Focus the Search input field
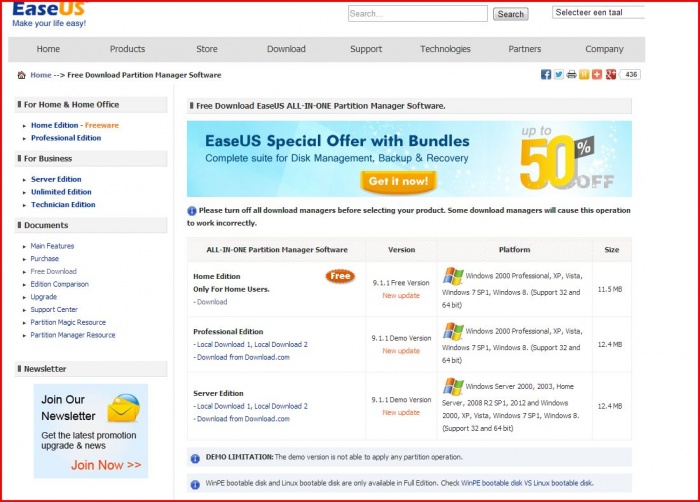 point(418,13)
